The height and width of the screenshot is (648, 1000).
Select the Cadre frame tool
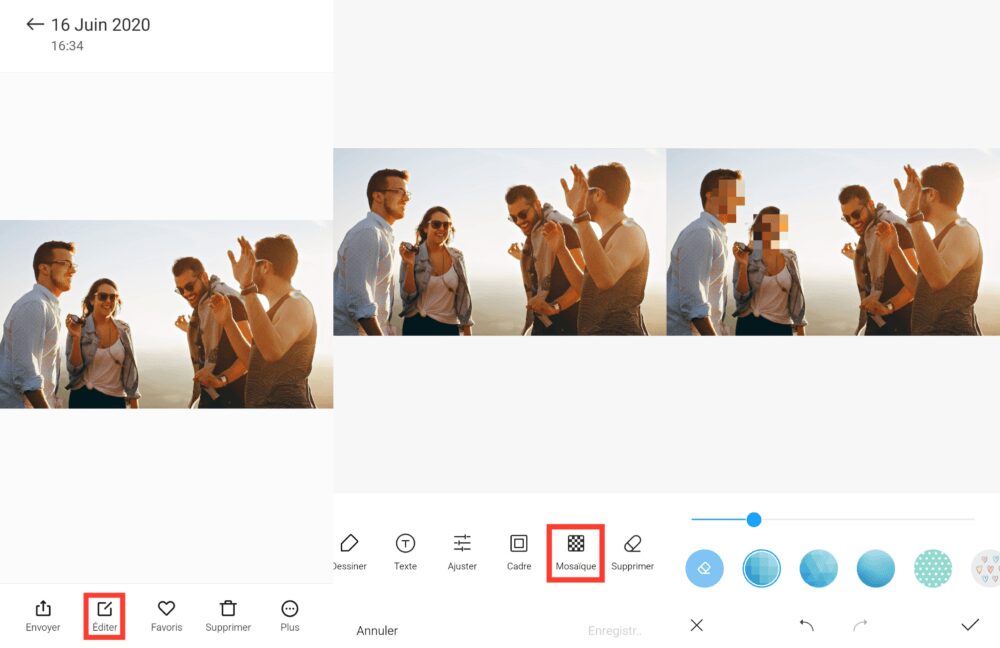point(518,552)
